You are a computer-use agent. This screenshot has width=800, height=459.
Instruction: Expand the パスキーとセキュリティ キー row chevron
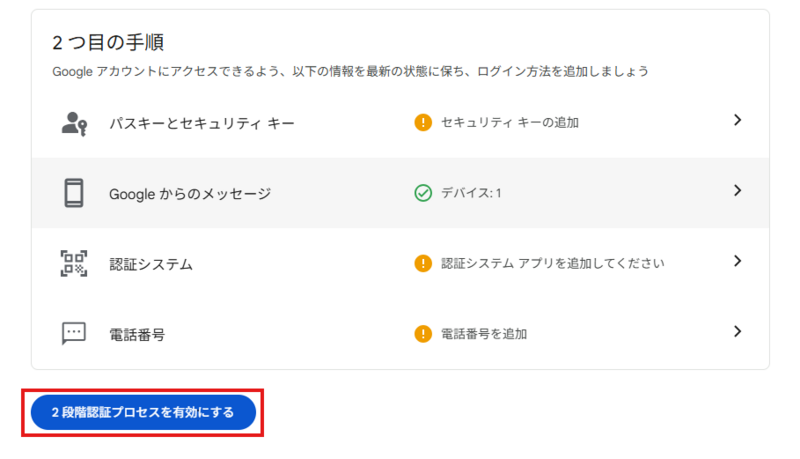pos(737,121)
